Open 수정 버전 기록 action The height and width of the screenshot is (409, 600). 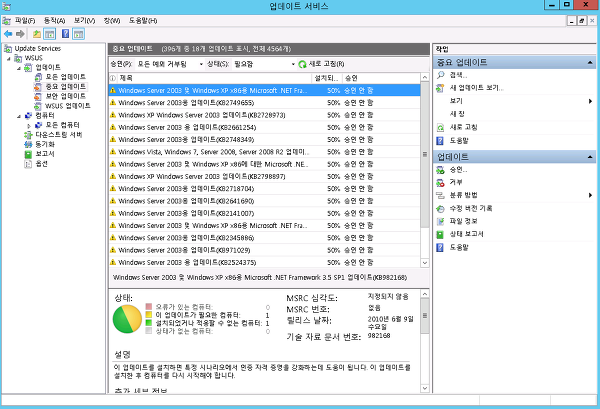471,209
